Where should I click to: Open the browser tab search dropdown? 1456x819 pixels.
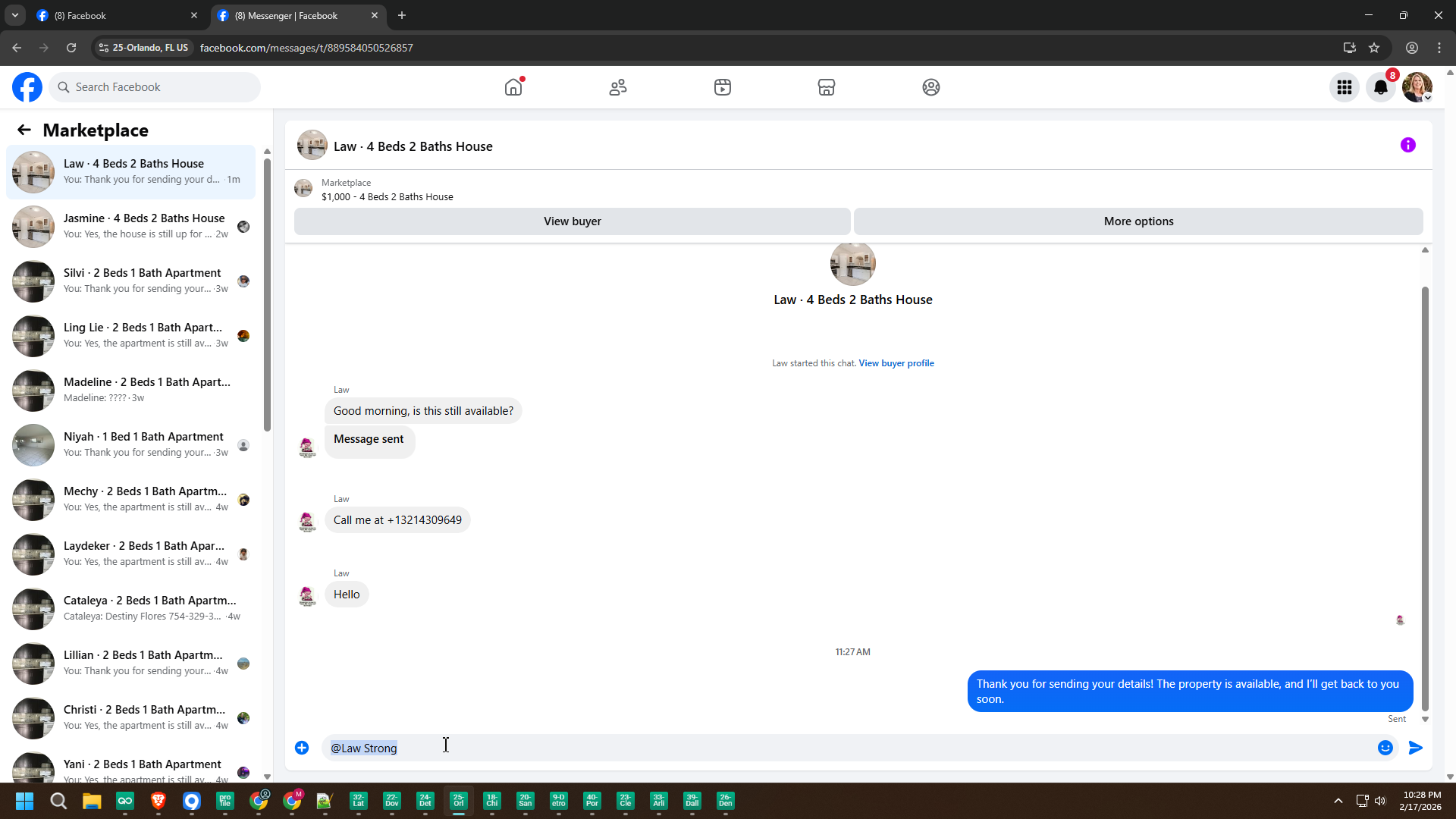coord(14,15)
